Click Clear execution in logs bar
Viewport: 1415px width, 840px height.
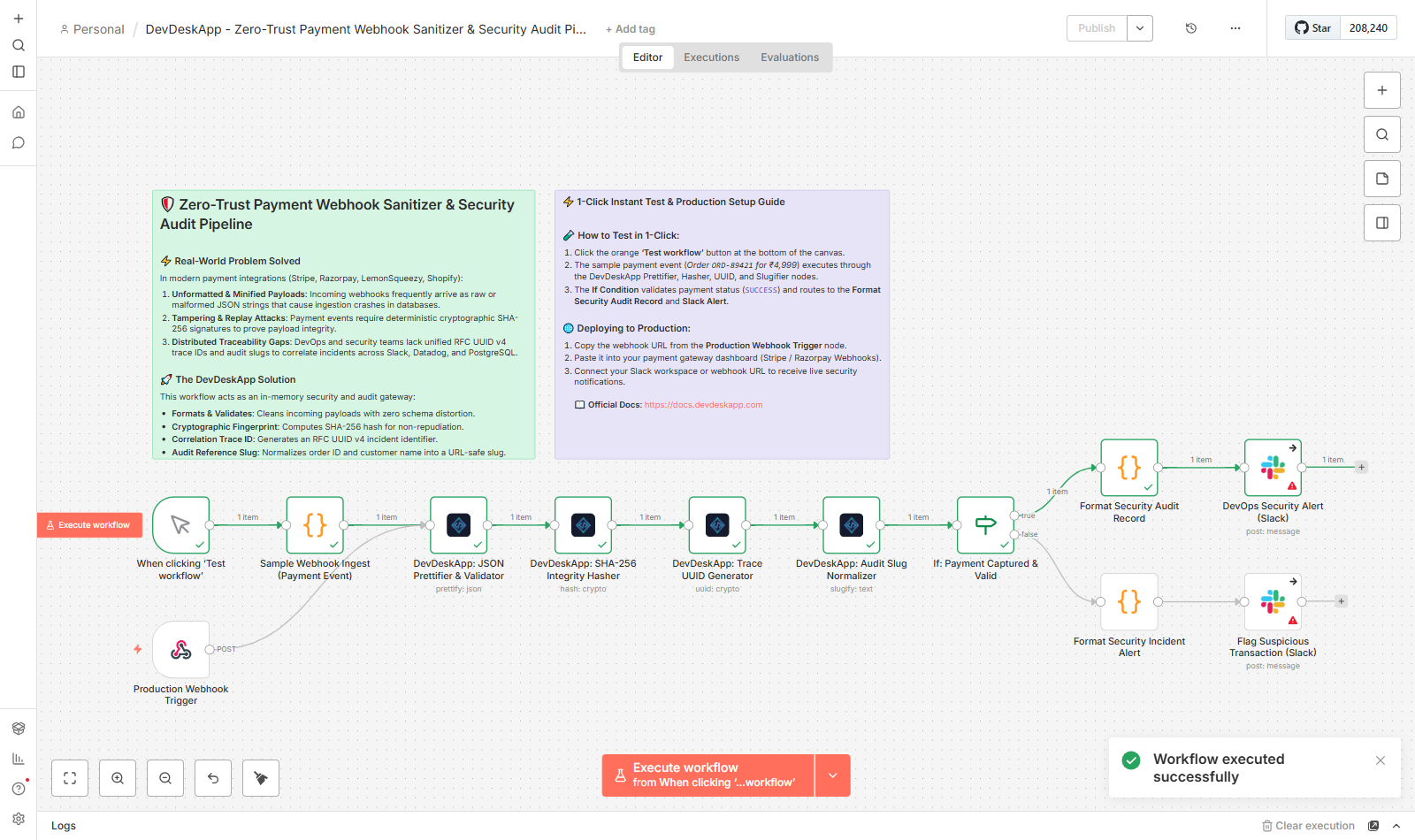point(1308,826)
